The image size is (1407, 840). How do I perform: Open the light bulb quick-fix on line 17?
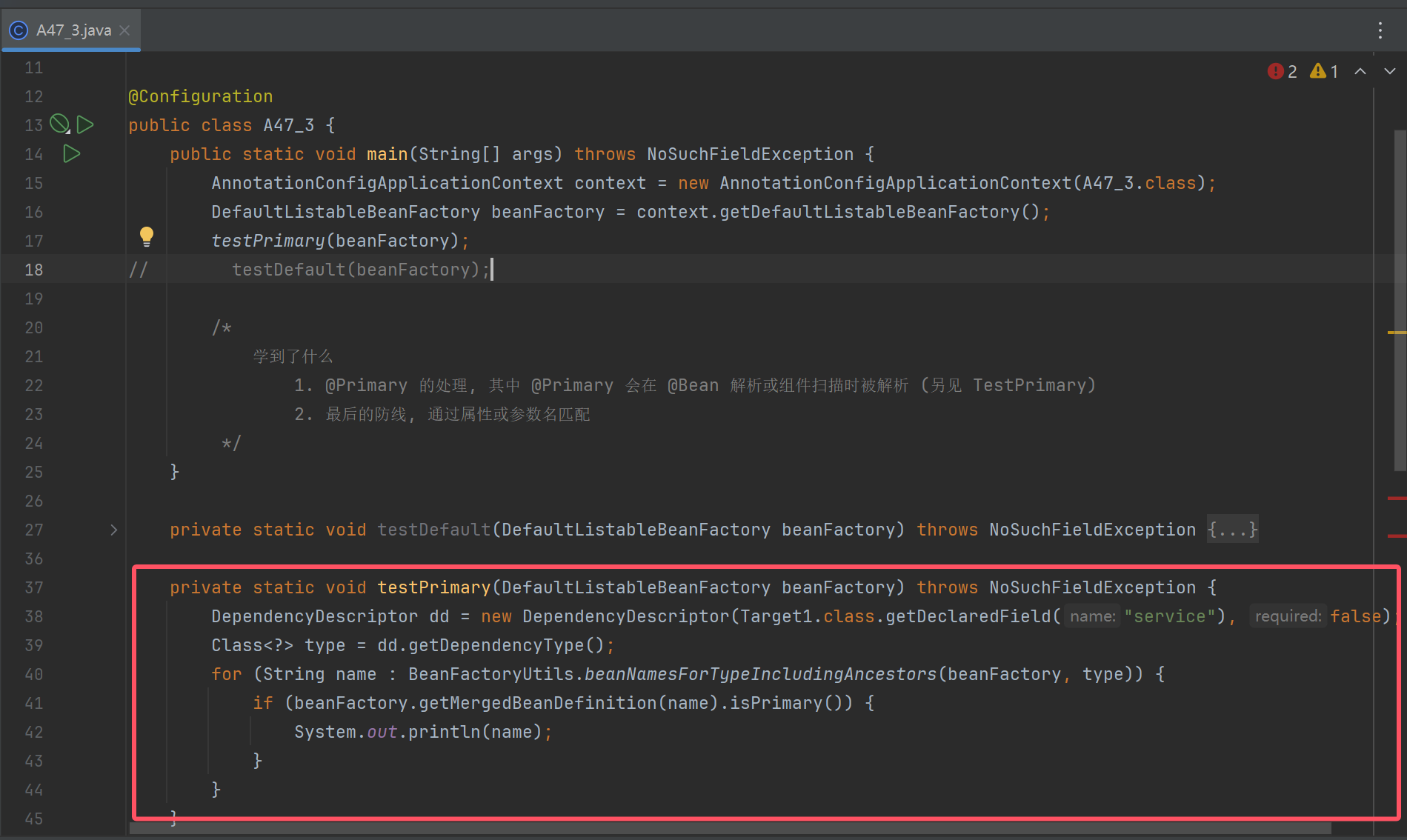[x=147, y=237]
